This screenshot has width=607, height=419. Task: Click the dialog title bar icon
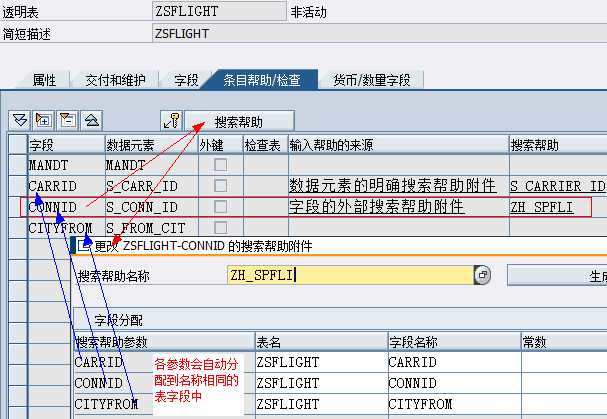click(85, 247)
